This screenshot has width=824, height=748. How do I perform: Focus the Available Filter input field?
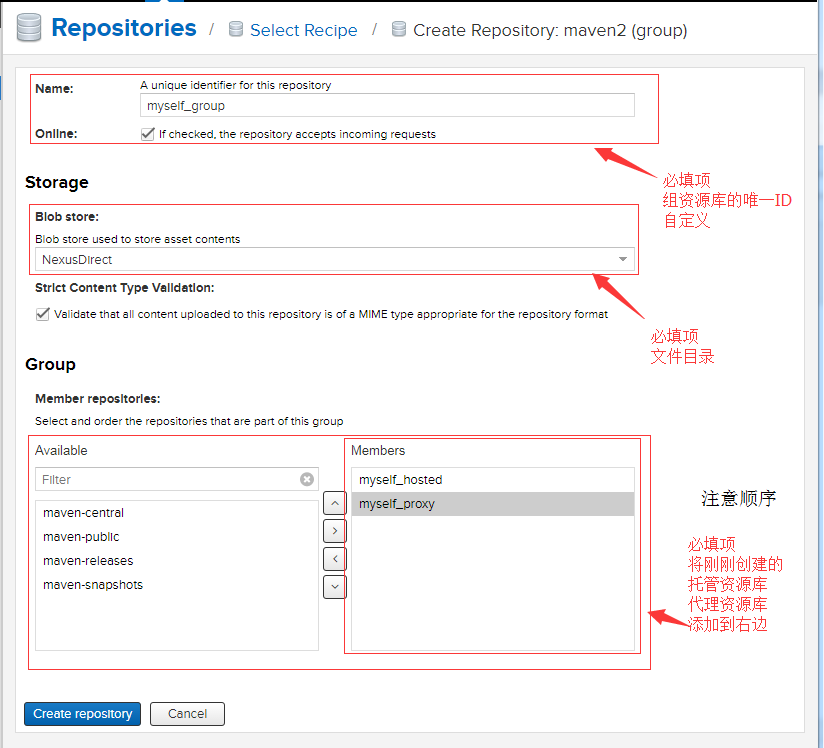click(177, 479)
